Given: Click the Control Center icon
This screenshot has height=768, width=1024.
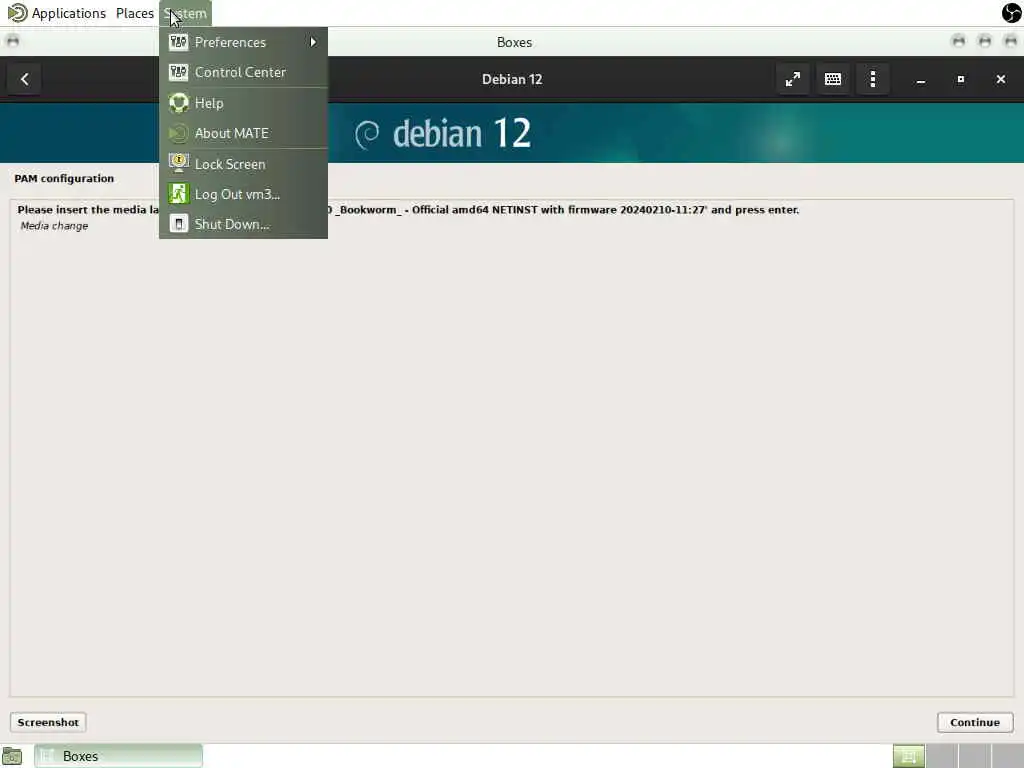Looking at the screenshot, I should pyautogui.click(x=178, y=72).
